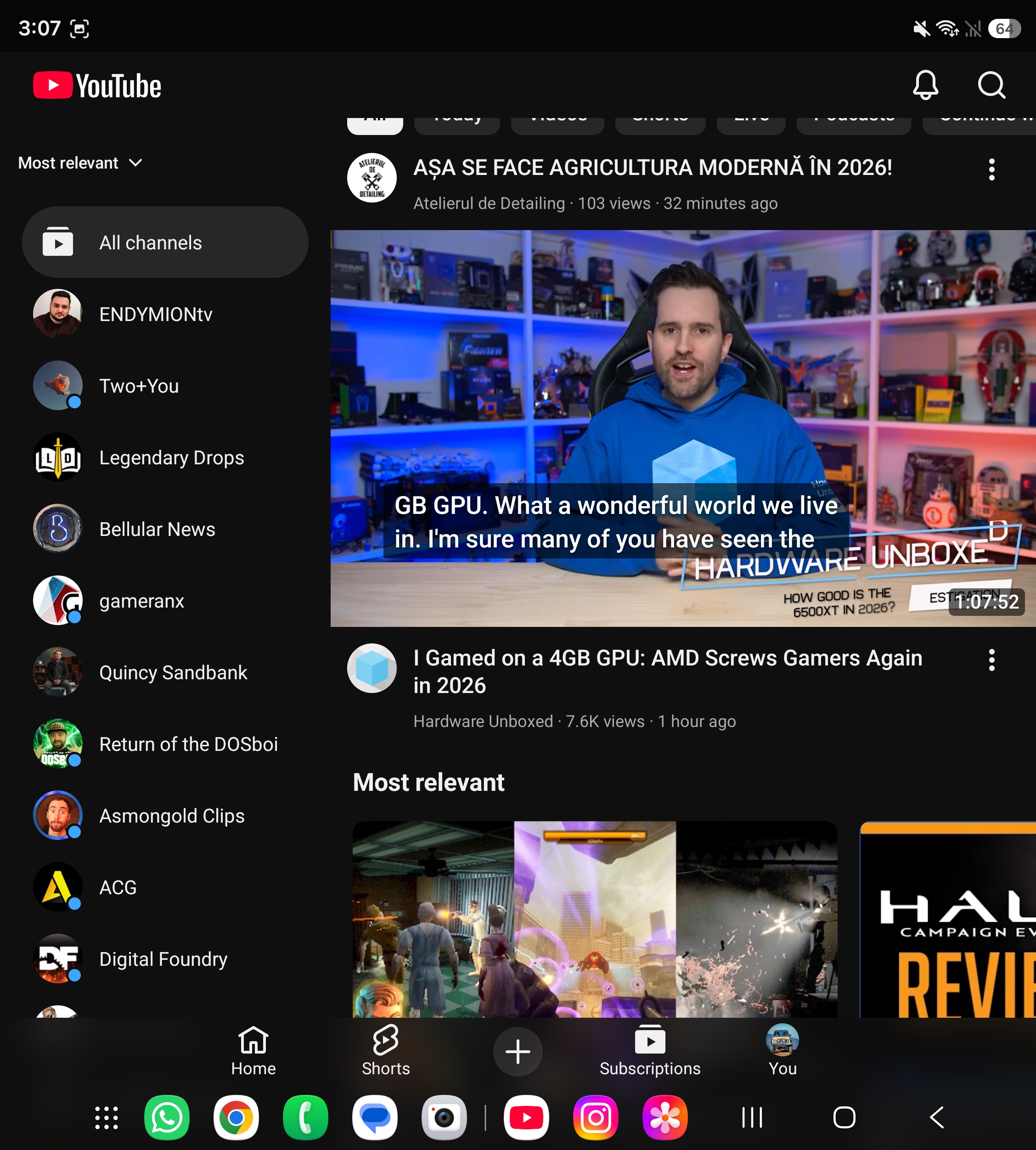Switch to the Shorts tab

point(385,1051)
